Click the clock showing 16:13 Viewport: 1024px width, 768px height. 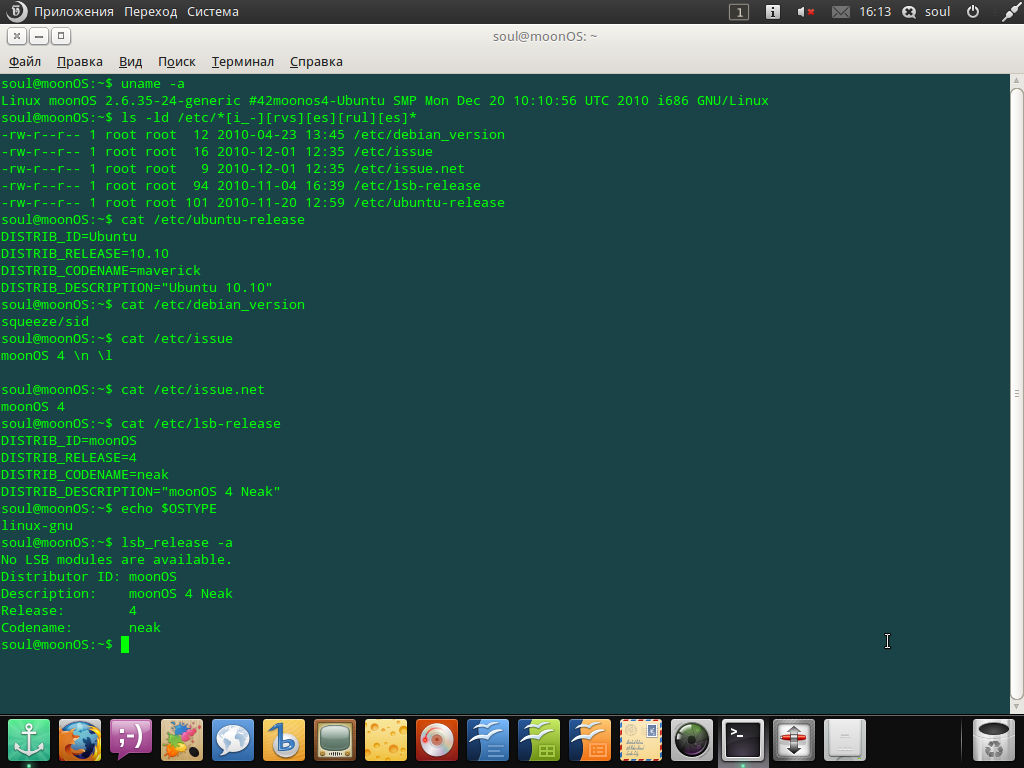875,12
